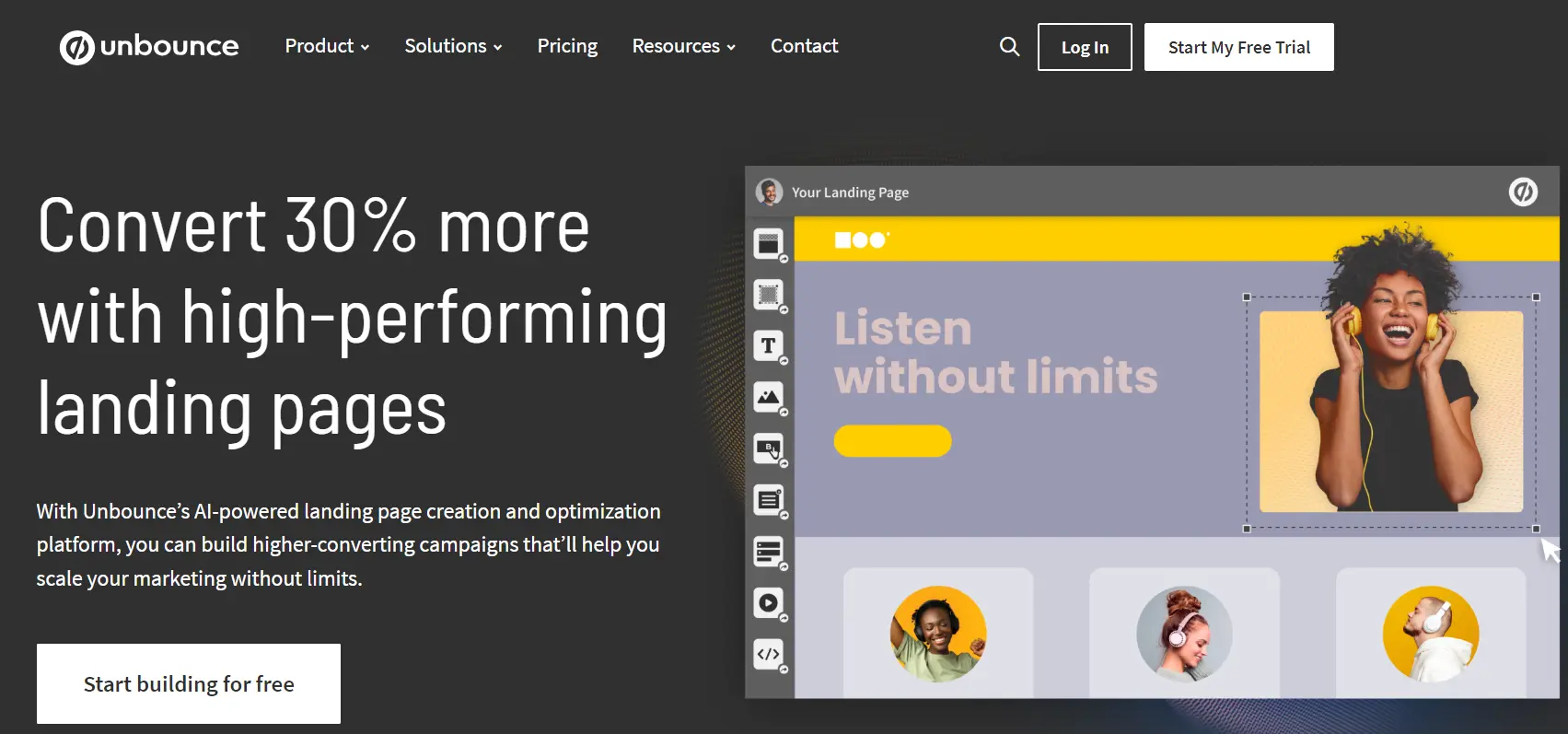
Task: Expand the Product dropdown menu
Action: (x=327, y=46)
